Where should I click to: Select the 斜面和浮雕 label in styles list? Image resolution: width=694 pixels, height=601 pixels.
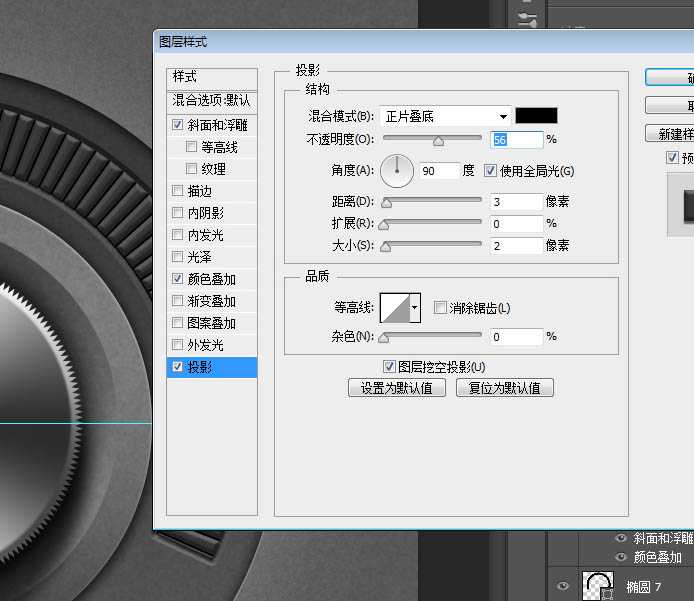(217, 125)
